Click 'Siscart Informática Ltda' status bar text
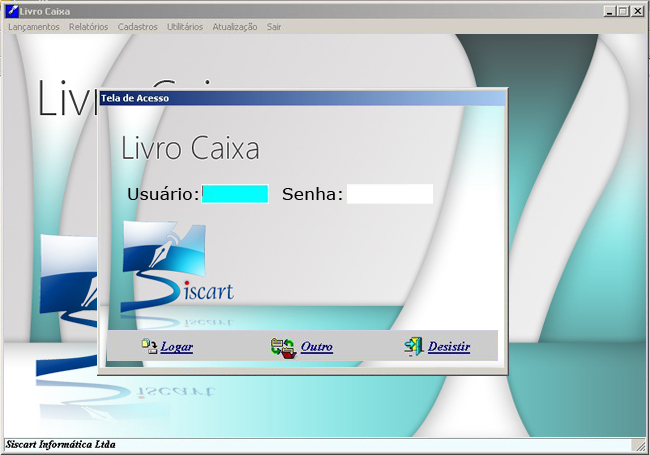 click(61, 445)
